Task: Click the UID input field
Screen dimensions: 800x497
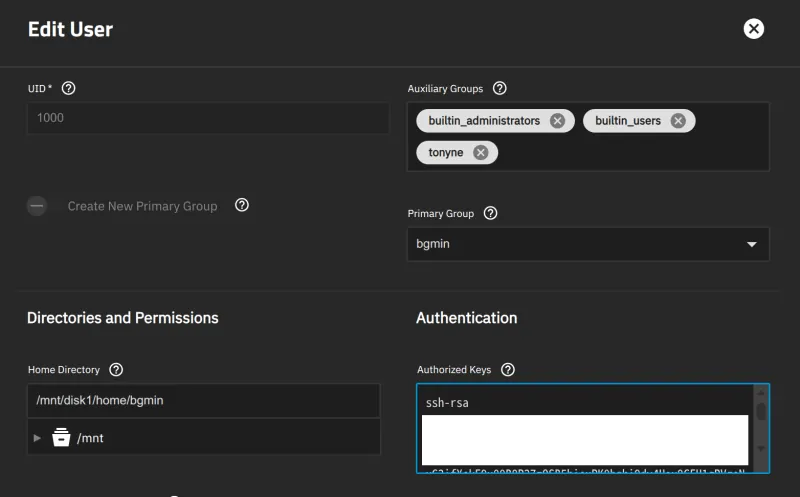Action: 208,118
